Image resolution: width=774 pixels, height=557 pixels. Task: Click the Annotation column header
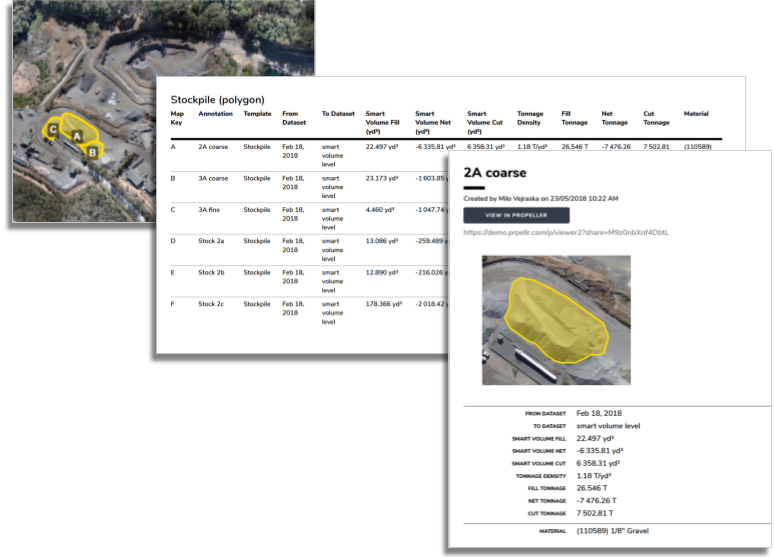click(x=215, y=114)
